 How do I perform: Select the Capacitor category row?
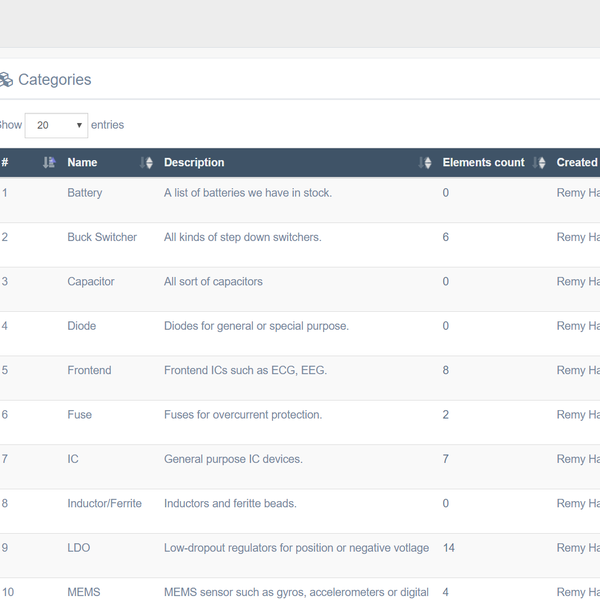[x=91, y=282]
